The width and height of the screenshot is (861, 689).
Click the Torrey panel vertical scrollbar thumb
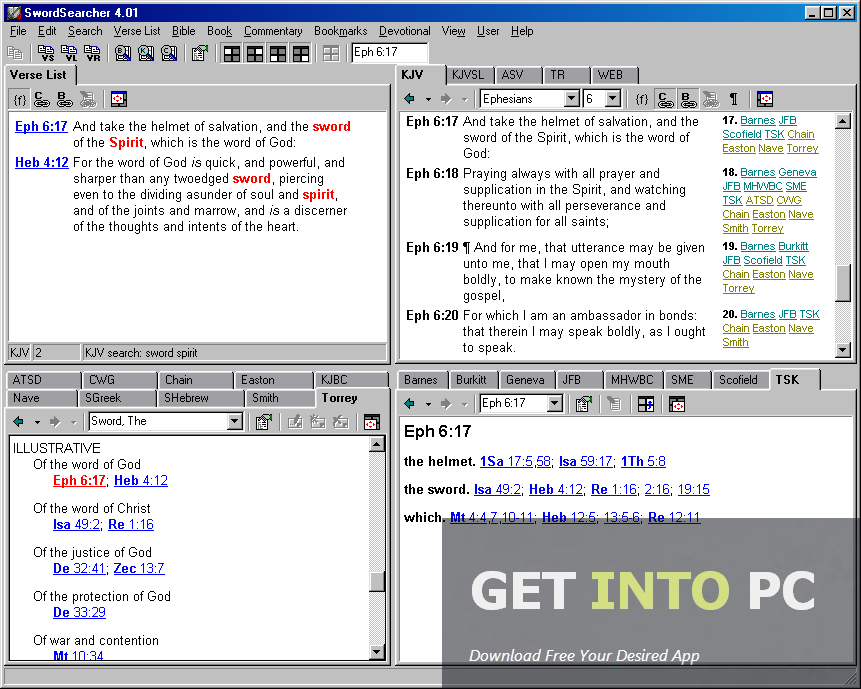(377, 582)
